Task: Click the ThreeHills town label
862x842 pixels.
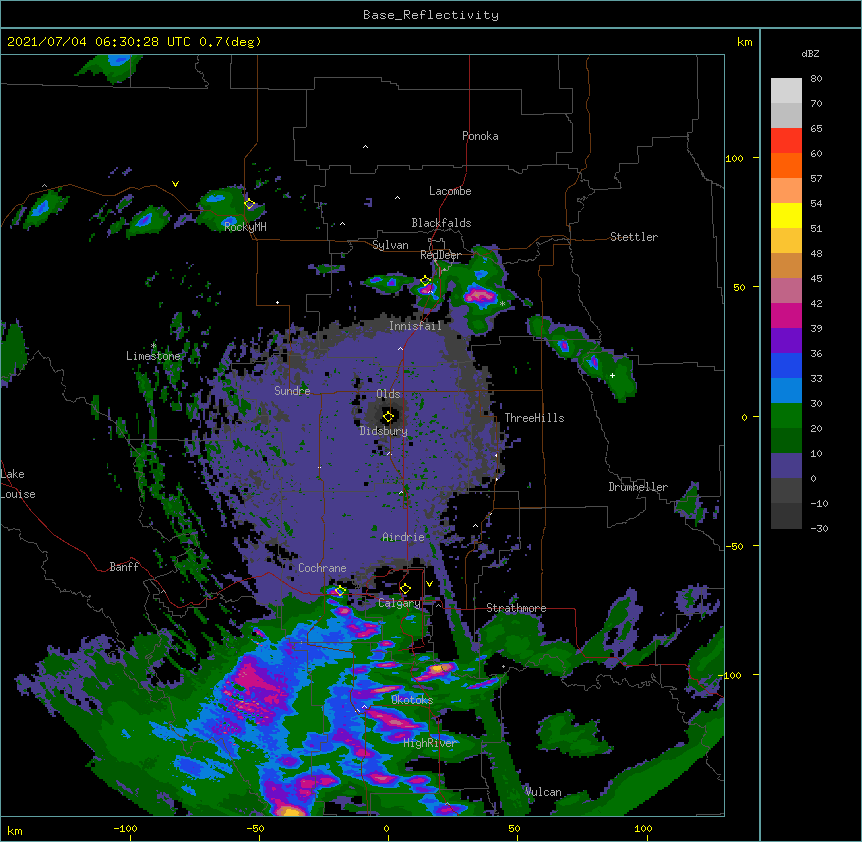Action: pyautogui.click(x=534, y=418)
